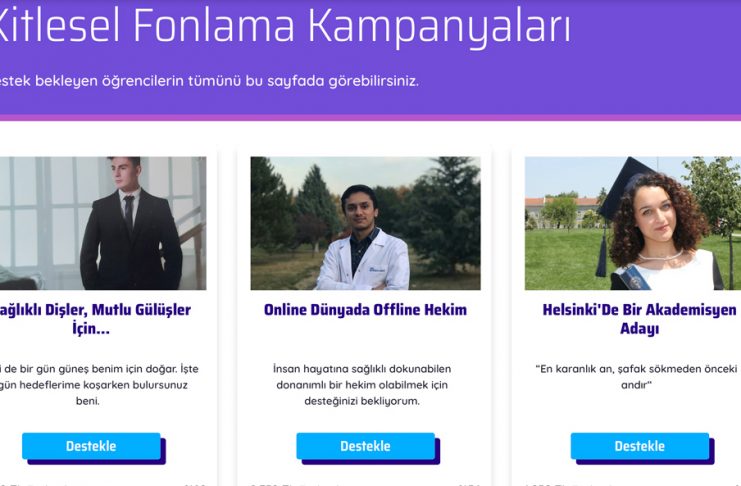The width and height of the screenshot is (741, 486).
Task: Open the photo of doctor in white coat
Action: (365, 223)
